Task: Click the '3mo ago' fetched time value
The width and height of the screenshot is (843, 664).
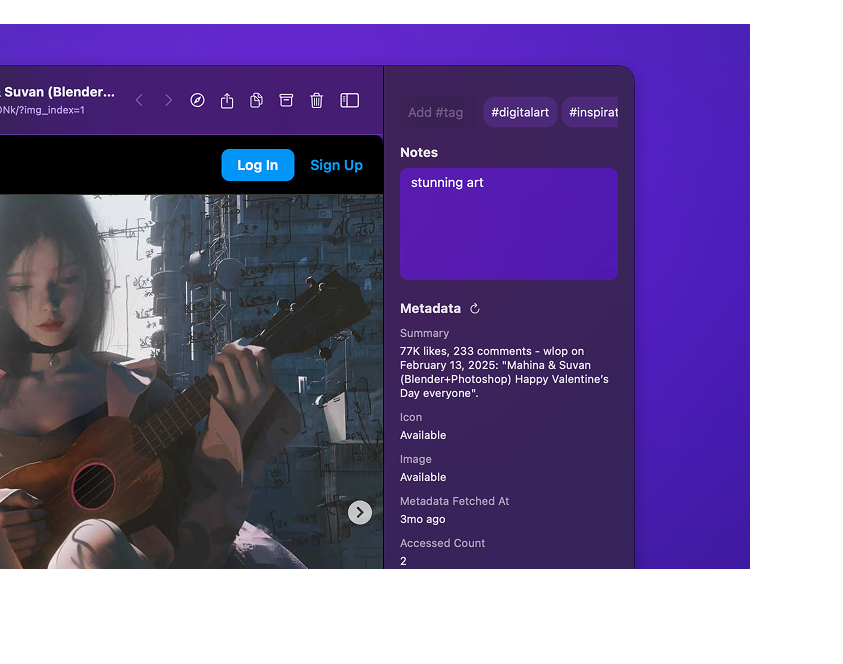Action: coord(423,519)
